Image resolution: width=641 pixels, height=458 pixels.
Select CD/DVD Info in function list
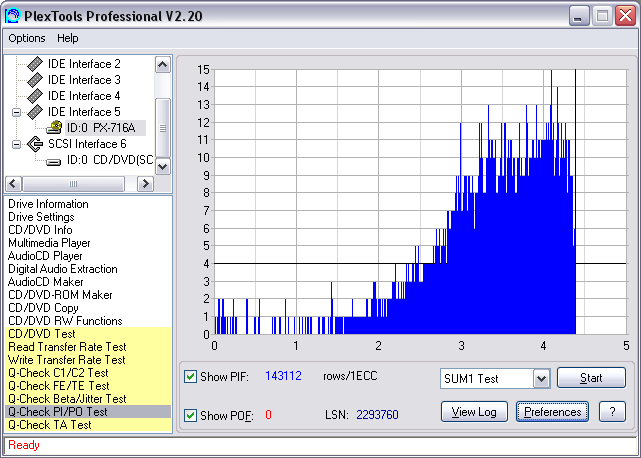point(40,230)
